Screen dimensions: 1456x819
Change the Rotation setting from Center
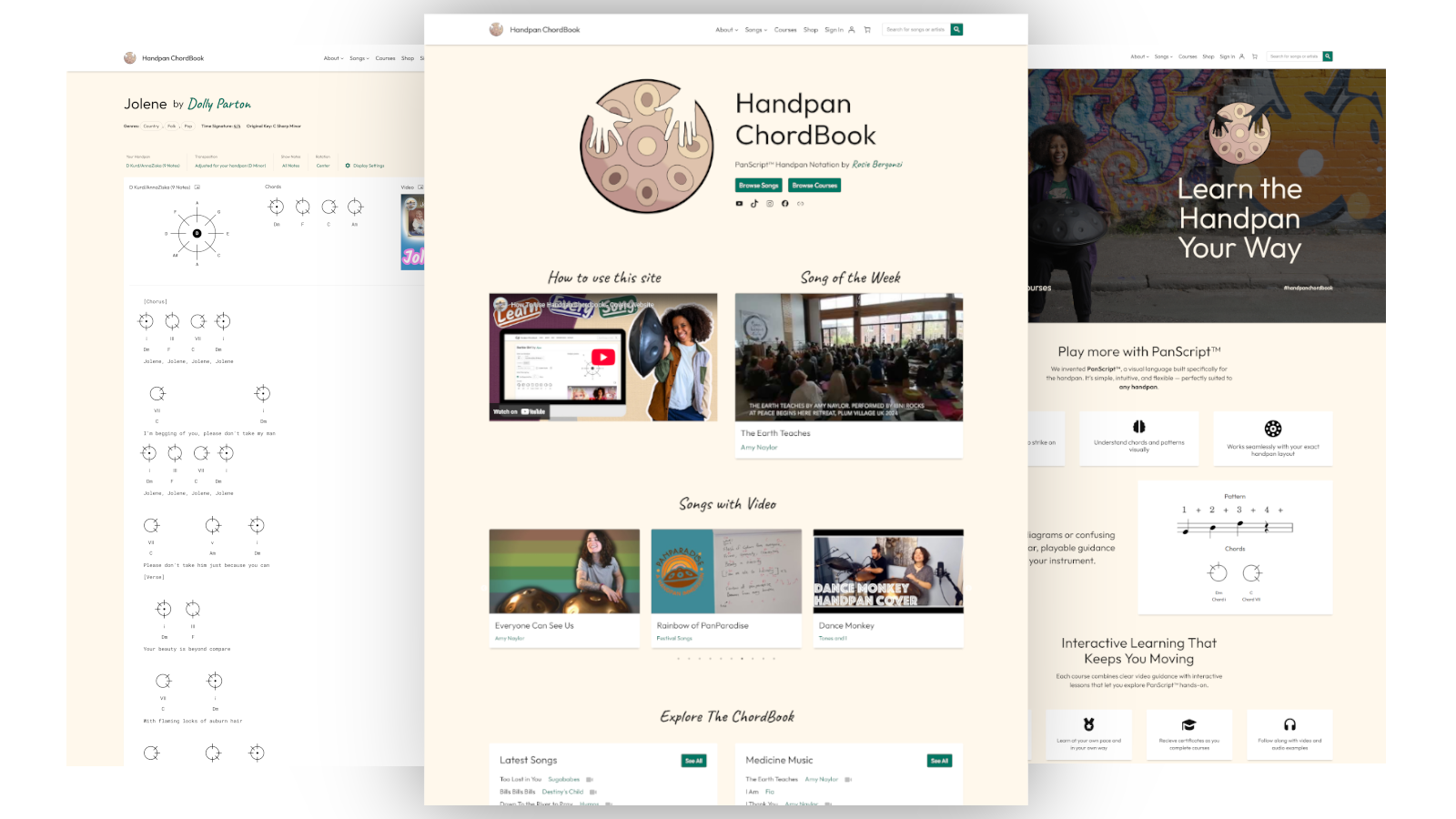323,165
